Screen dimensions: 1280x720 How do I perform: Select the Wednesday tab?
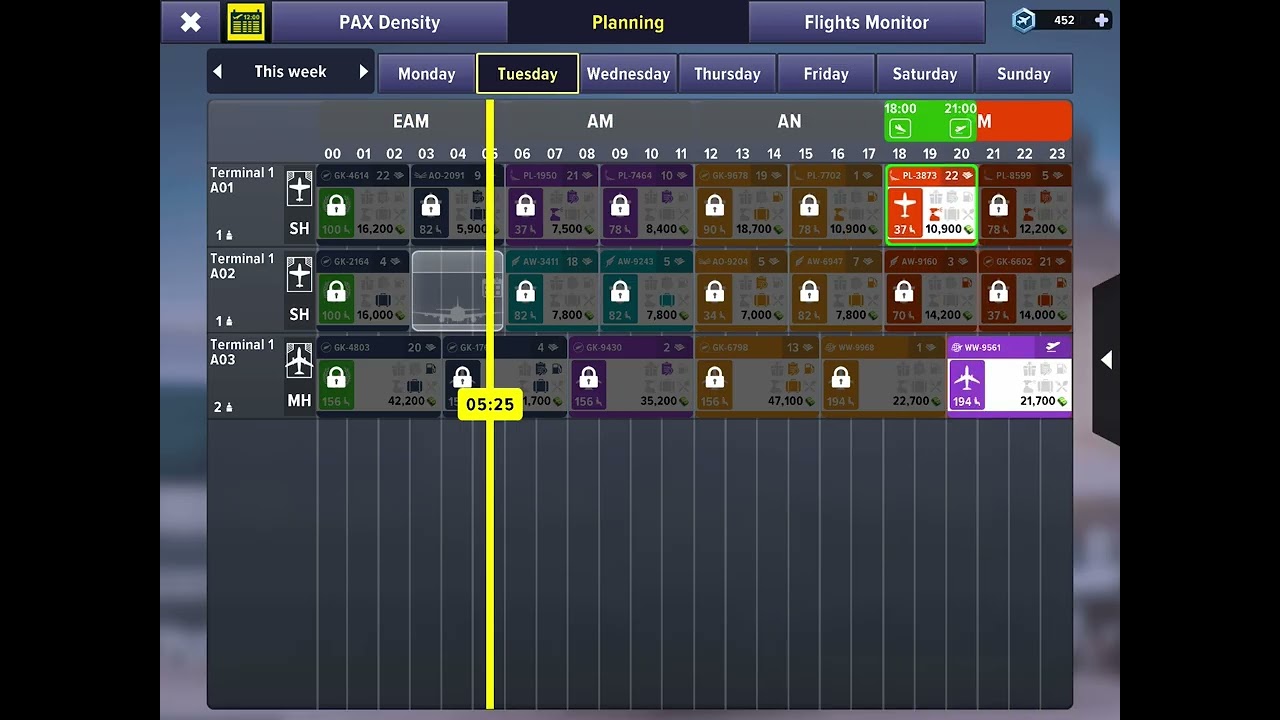click(628, 74)
